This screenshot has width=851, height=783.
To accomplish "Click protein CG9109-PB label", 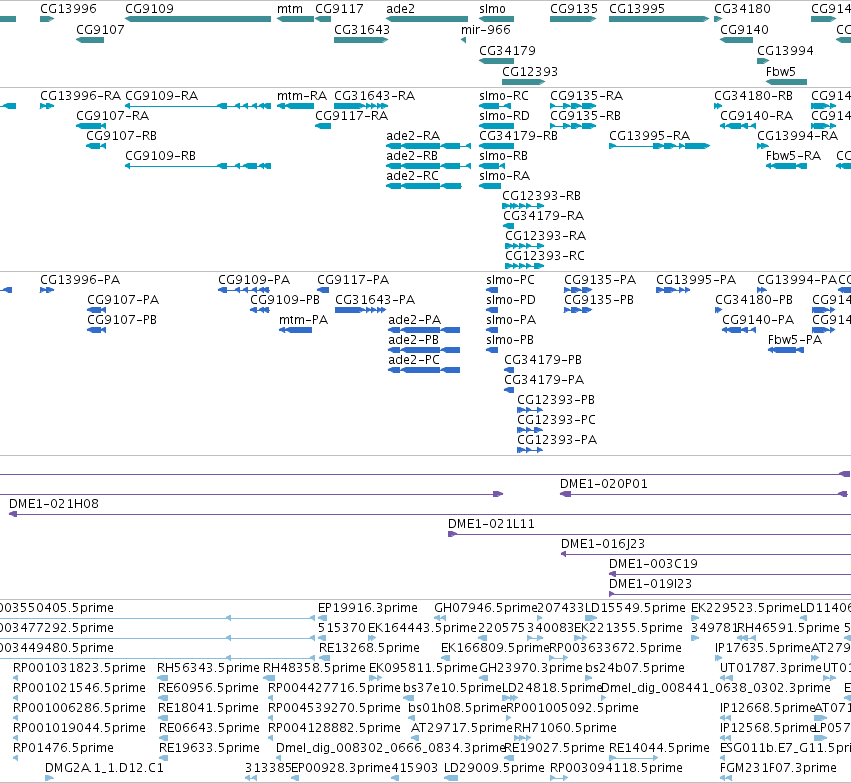I will 285,300.
